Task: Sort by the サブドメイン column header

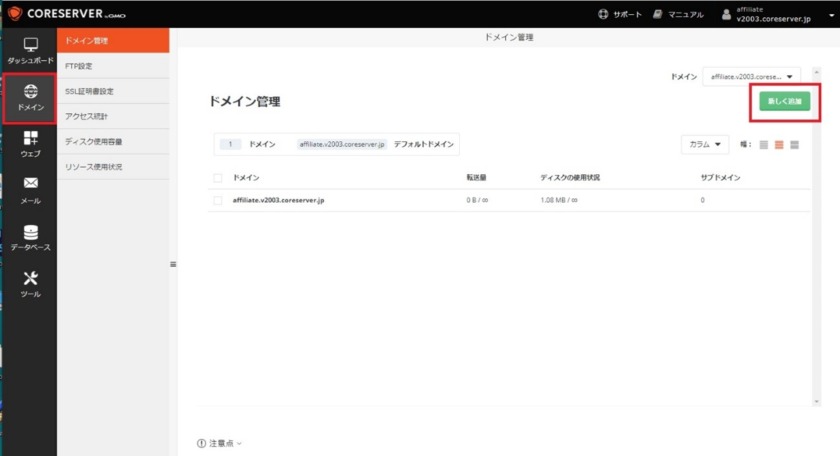Action: [x=721, y=178]
